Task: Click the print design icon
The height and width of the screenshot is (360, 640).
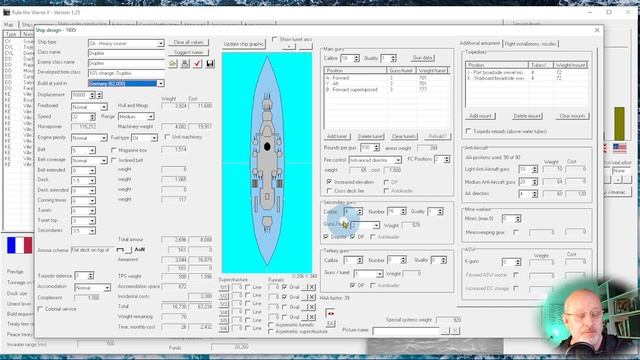Action: coord(185,64)
